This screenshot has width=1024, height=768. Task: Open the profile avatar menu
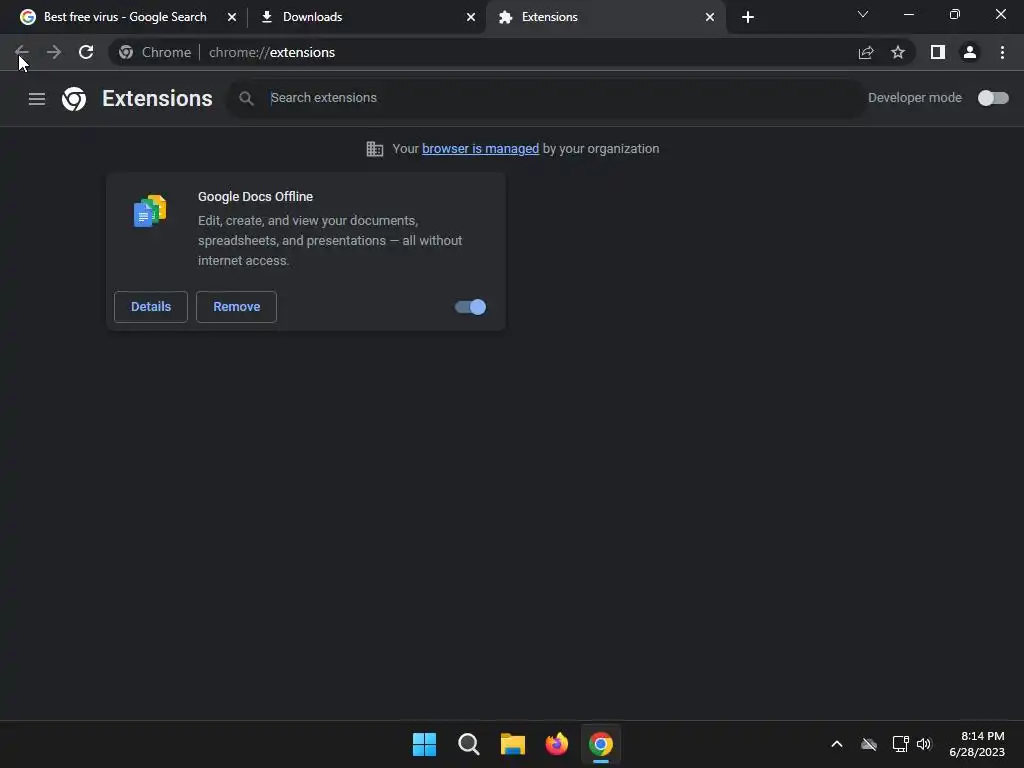pyautogui.click(x=970, y=52)
